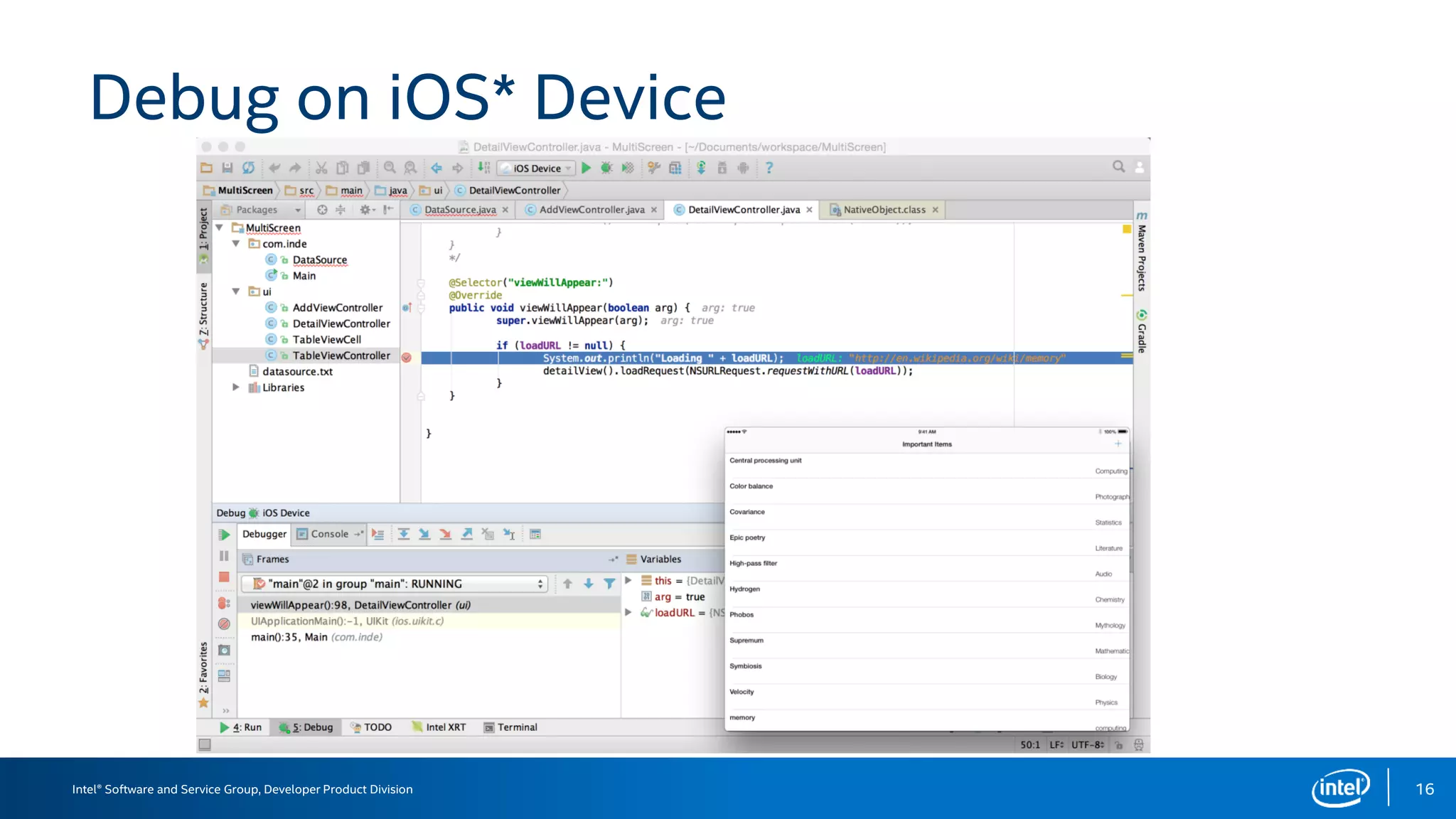Click the previous frame up arrow
Viewport: 1456px width, 819px height.
567,584
